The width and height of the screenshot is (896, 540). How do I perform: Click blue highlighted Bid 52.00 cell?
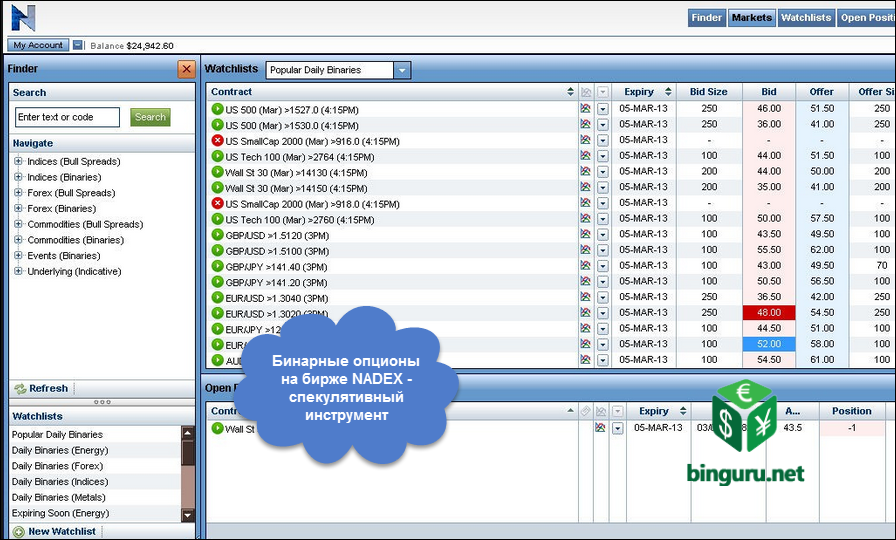[769, 344]
